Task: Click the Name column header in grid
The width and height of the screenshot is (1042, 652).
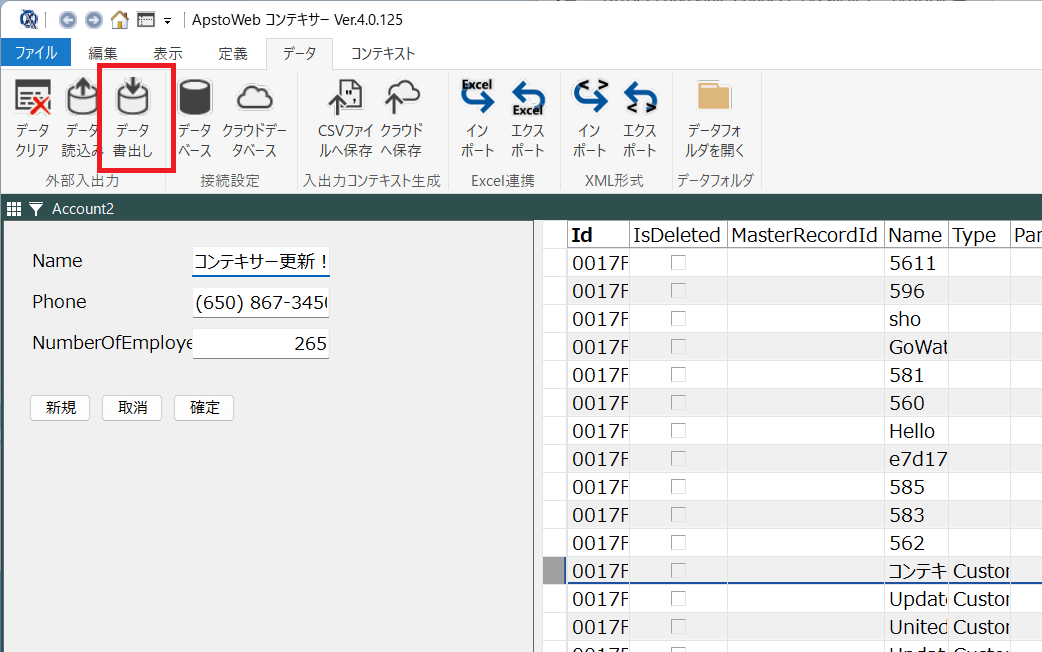Action: [x=916, y=235]
